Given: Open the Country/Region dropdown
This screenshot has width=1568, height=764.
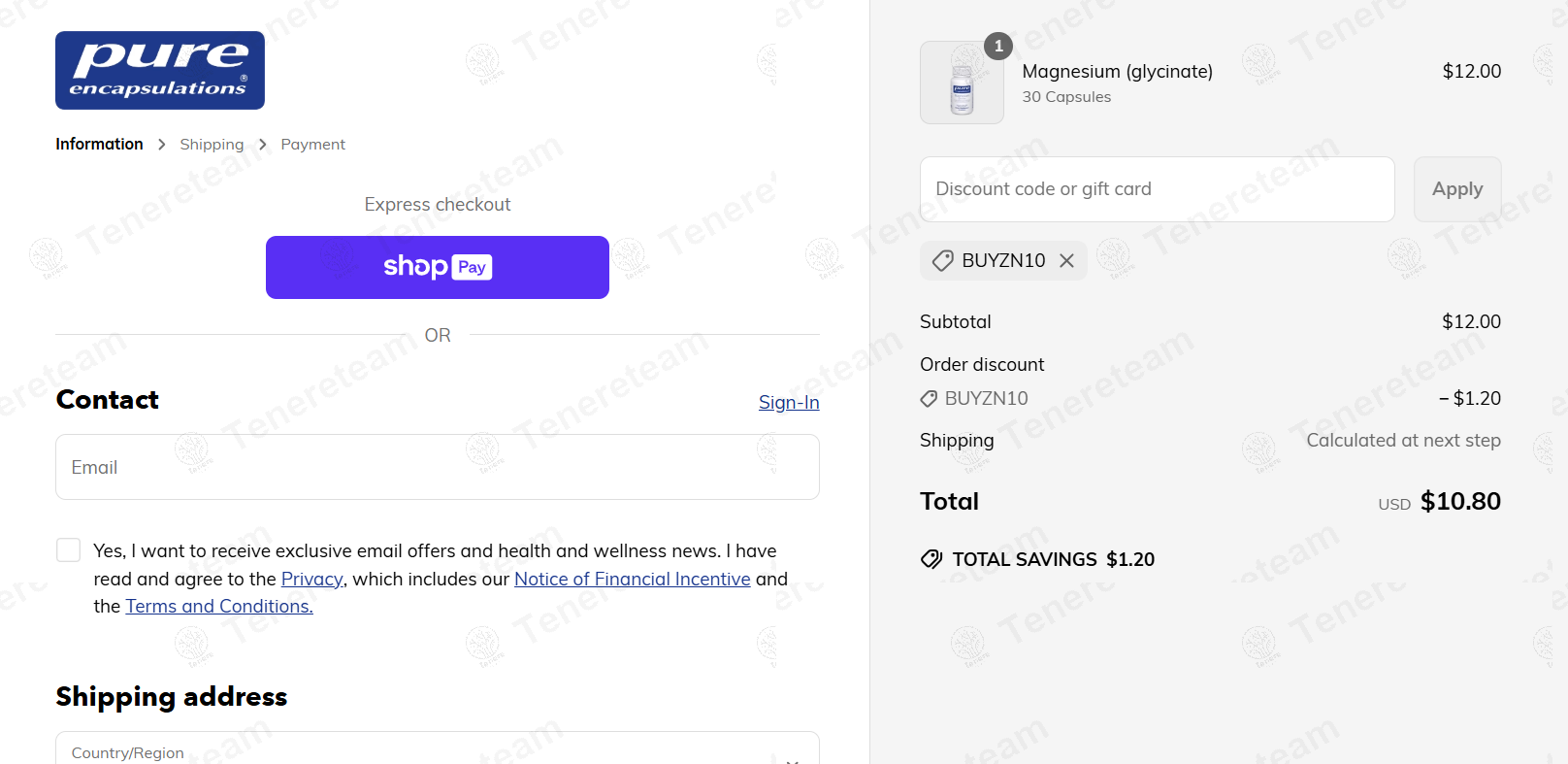Looking at the screenshot, I should pyautogui.click(x=437, y=751).
